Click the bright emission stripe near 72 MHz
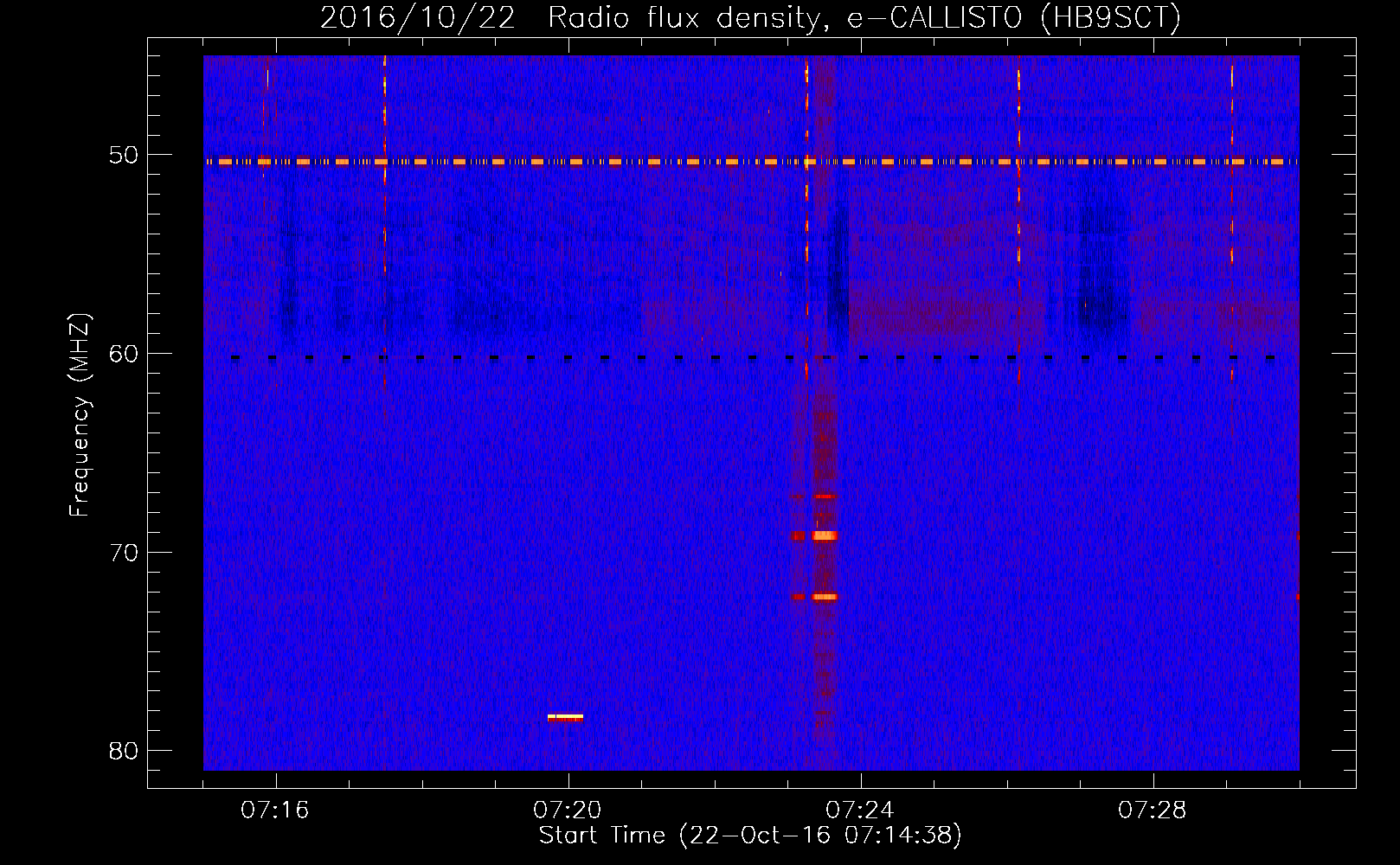Viewport: 1400px width, 865px height. pyautogui.click(x=825, y=597)
